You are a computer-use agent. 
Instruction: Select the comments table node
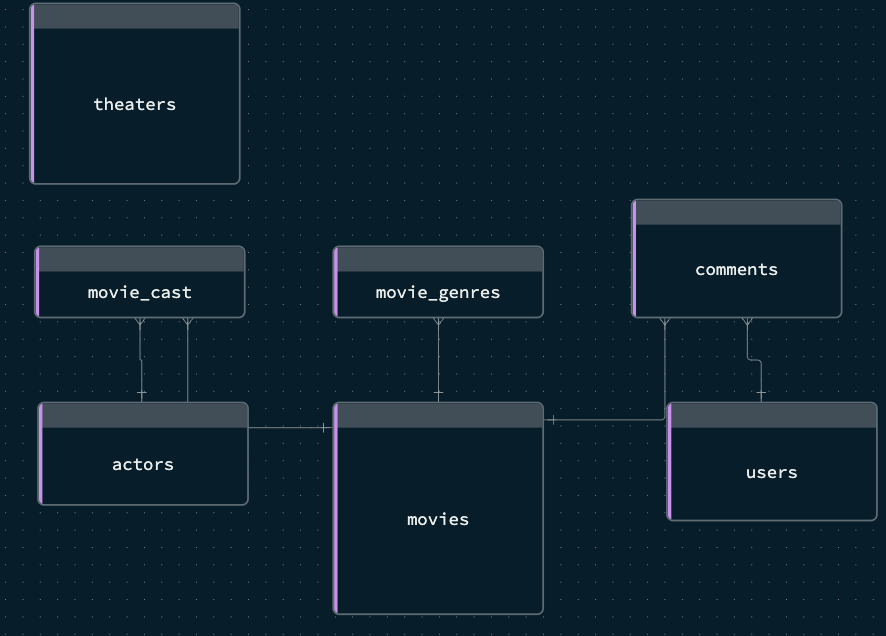[x=736, y=258]
